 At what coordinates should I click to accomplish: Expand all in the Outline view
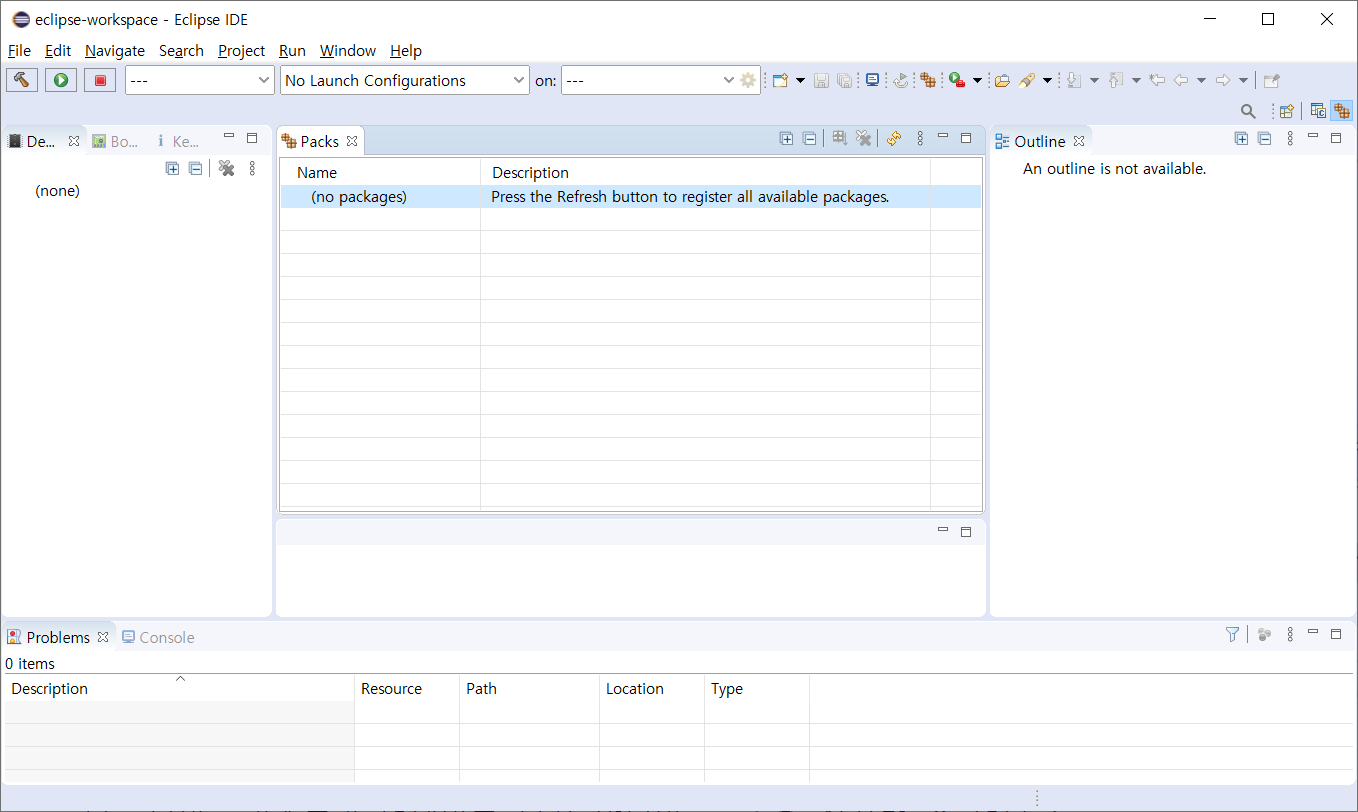tap(1241, 139)
